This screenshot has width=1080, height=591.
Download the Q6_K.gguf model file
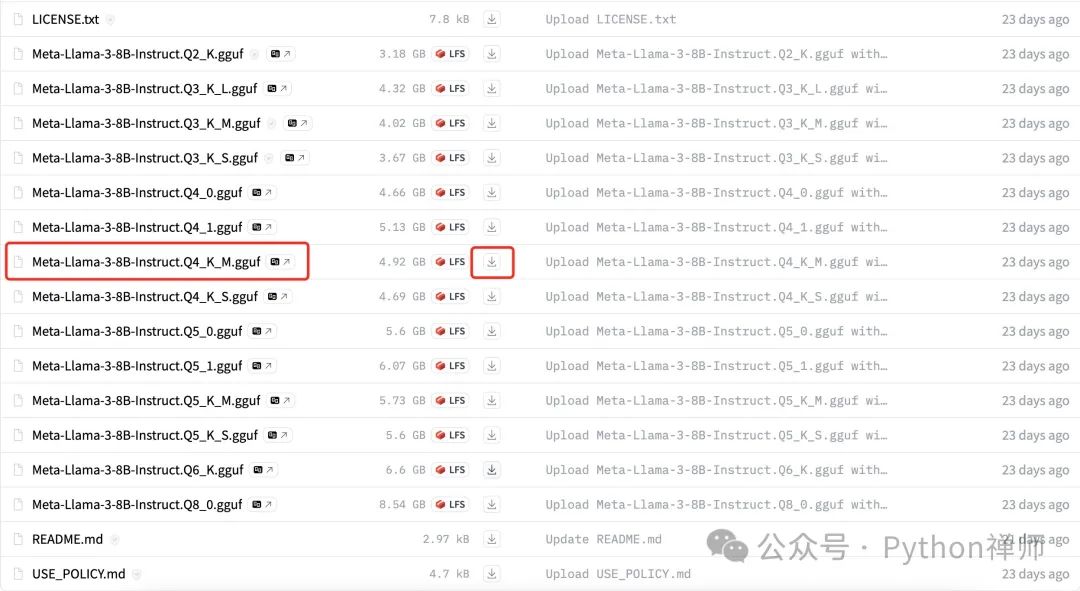pos(492,470)
